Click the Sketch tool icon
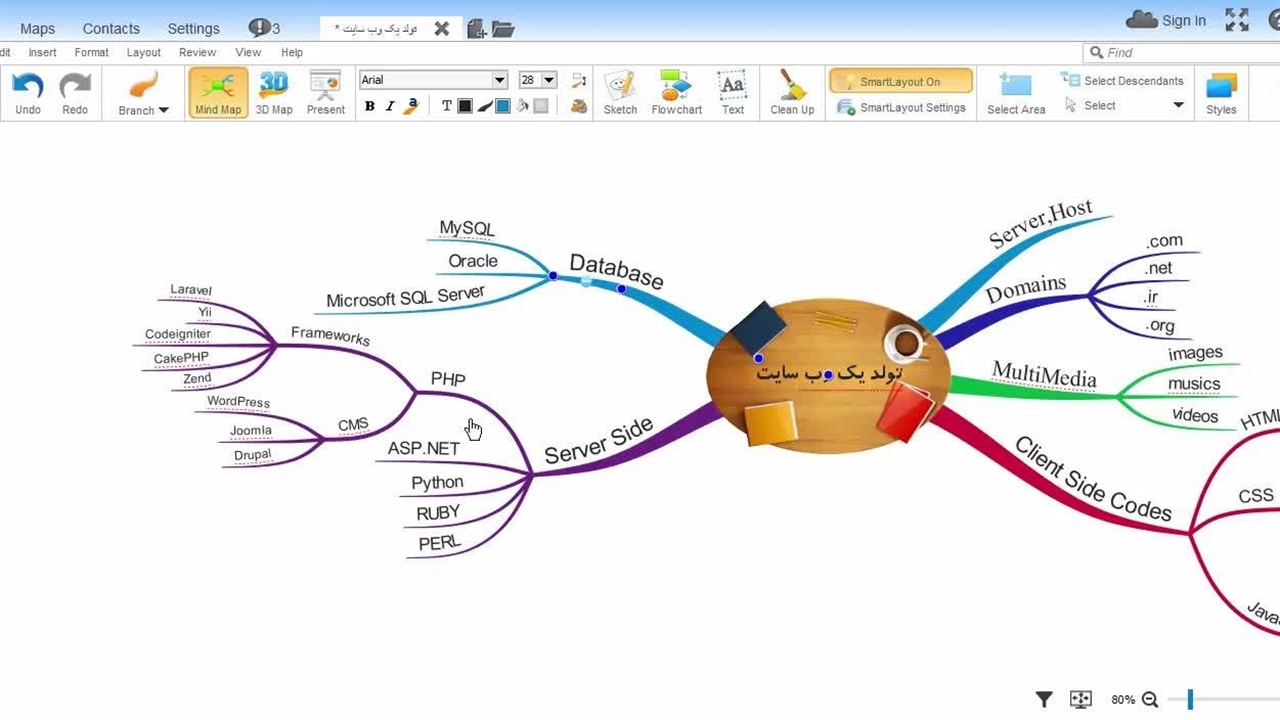 (x=620, y=92)
